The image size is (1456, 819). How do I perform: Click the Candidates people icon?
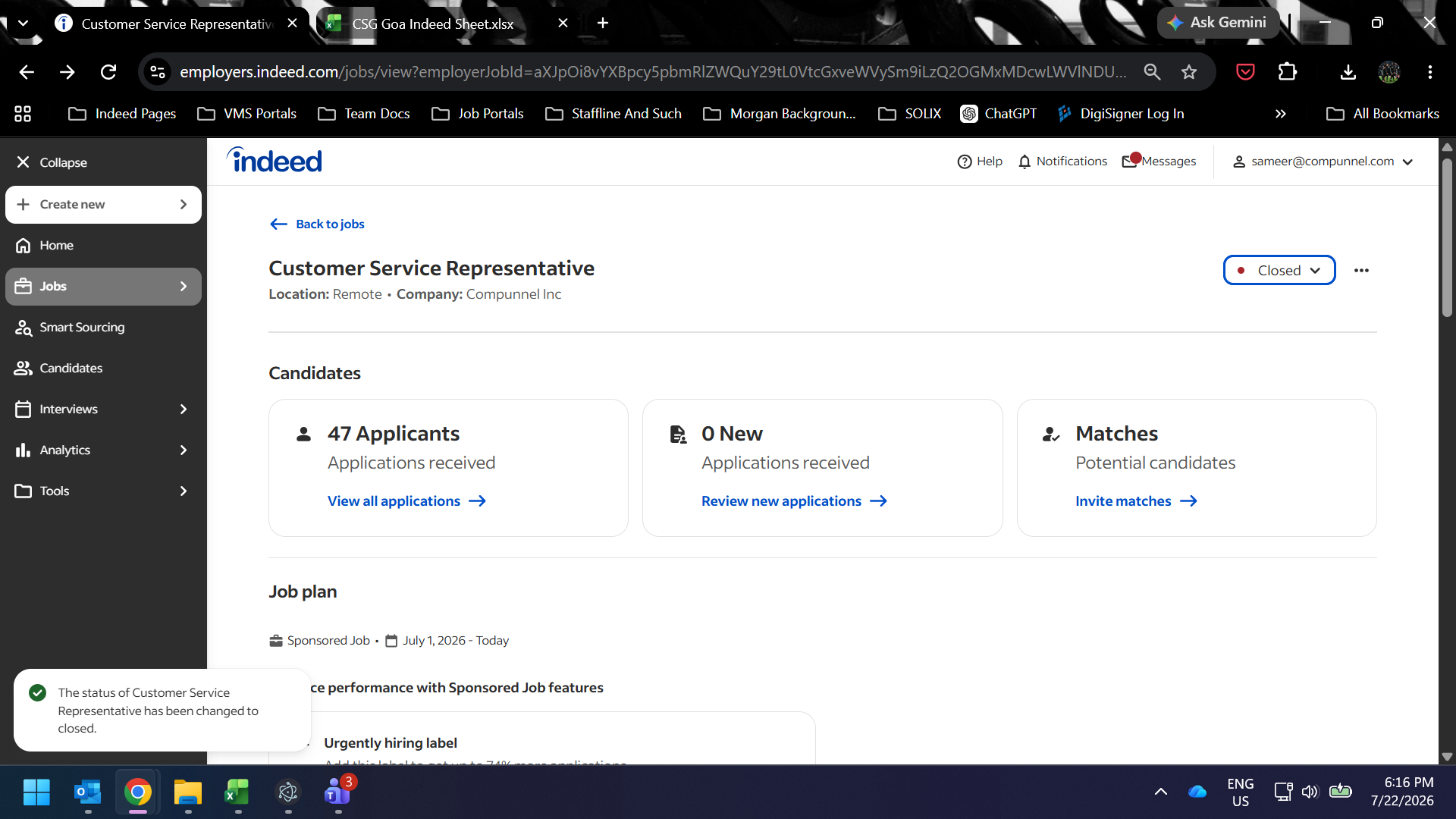[x=24, y=369]
